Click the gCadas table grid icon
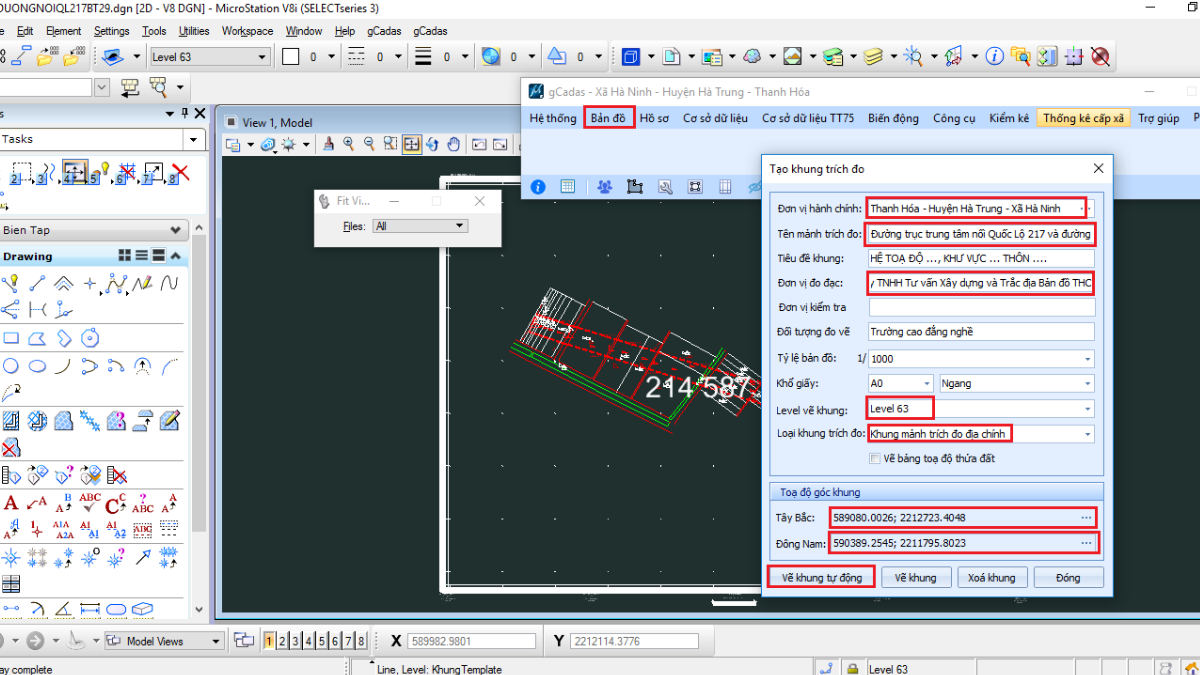Screen dimensions: 1200x675 point(568,186)
